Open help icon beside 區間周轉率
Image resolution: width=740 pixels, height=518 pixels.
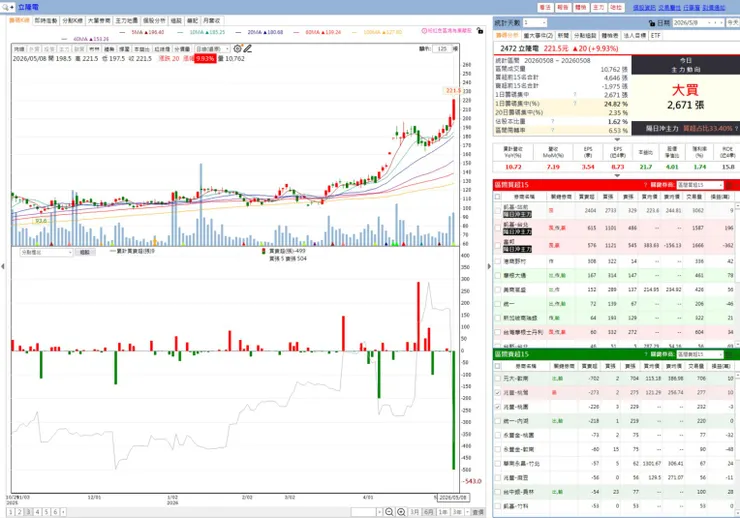(x=552, y=130)
